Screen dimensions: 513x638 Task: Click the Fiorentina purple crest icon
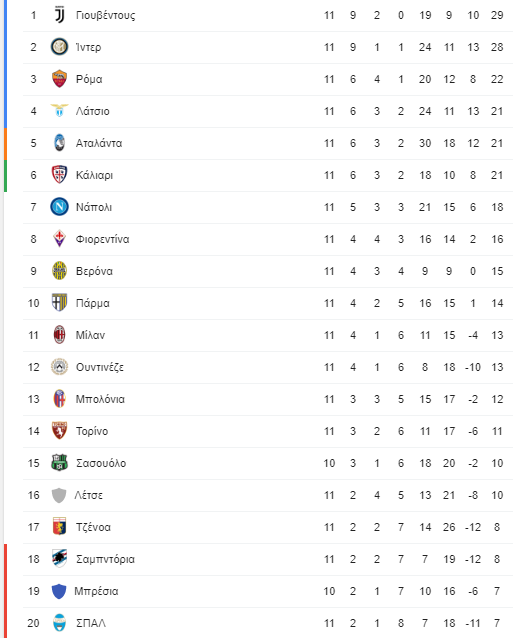point(59,239)
